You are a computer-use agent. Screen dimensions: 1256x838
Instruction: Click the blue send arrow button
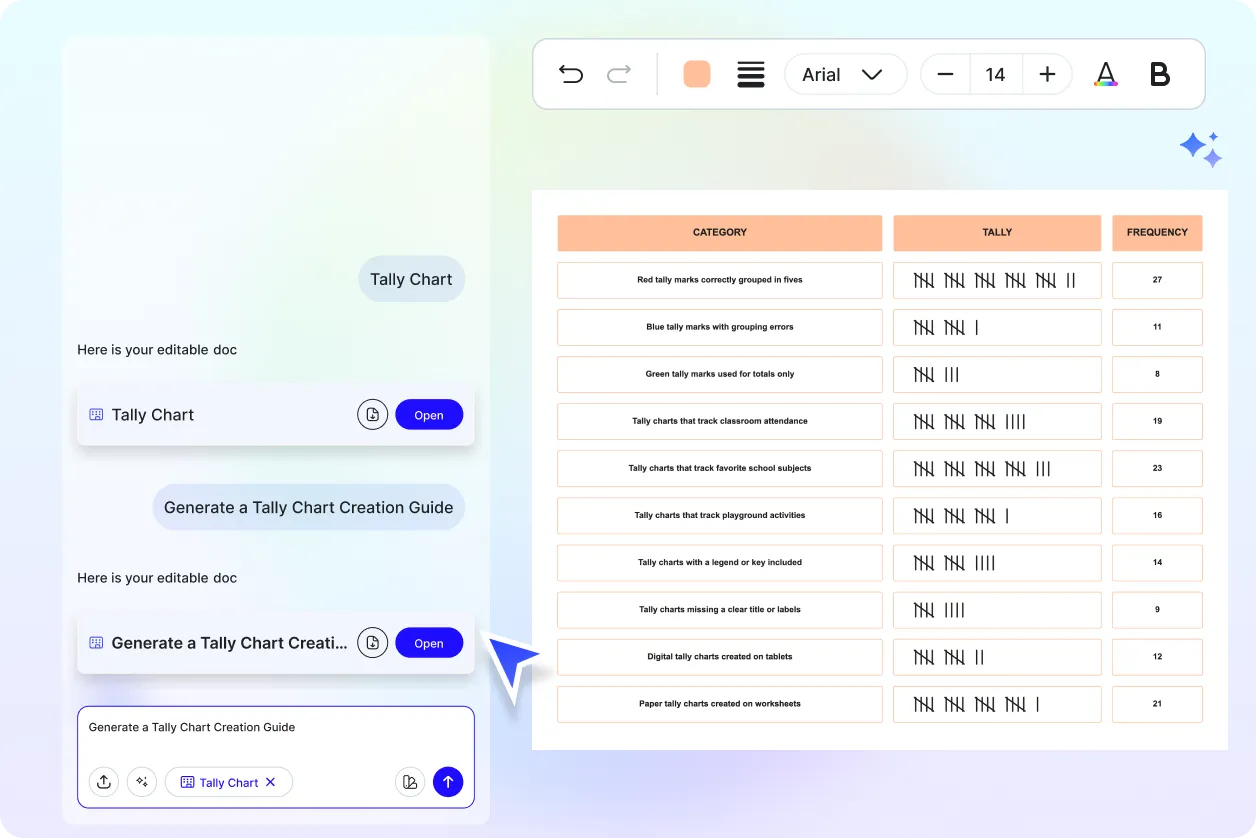coord(448,781)
